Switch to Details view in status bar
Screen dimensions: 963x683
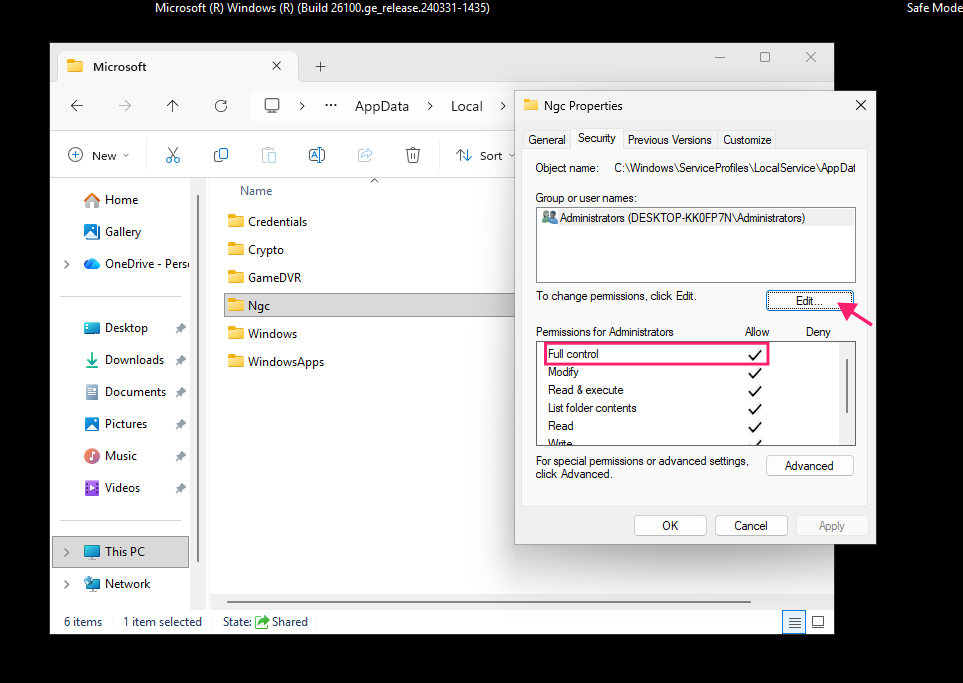point(794,622)
